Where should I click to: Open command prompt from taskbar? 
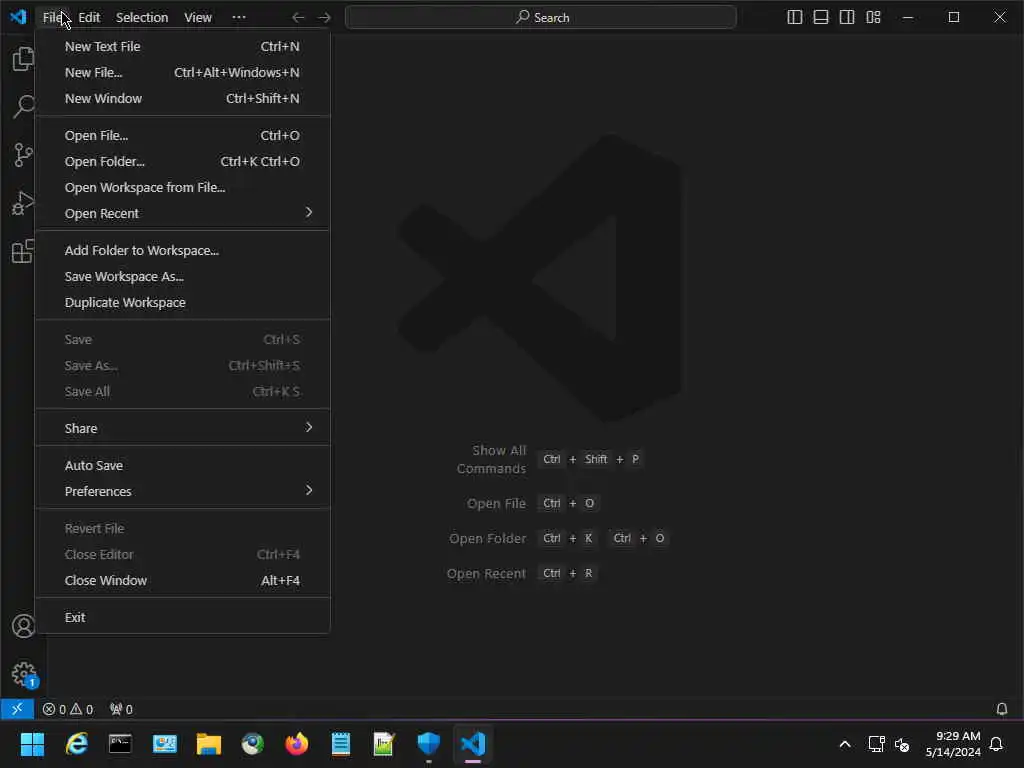(120, 744)
